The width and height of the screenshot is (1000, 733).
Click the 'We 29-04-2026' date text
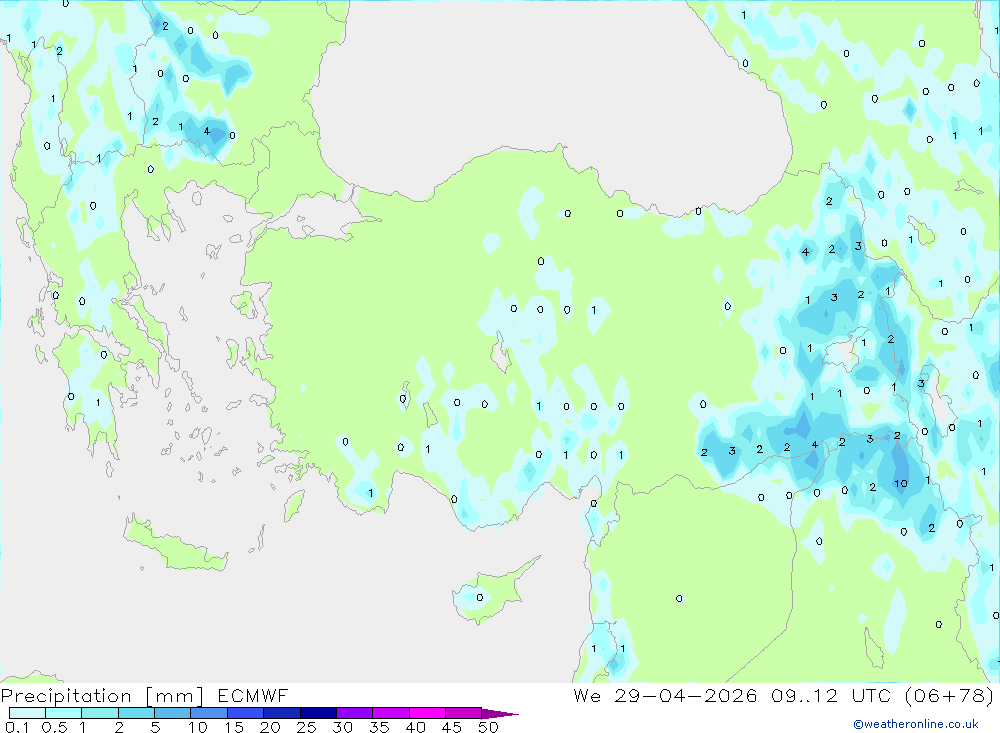pos(665,695)
